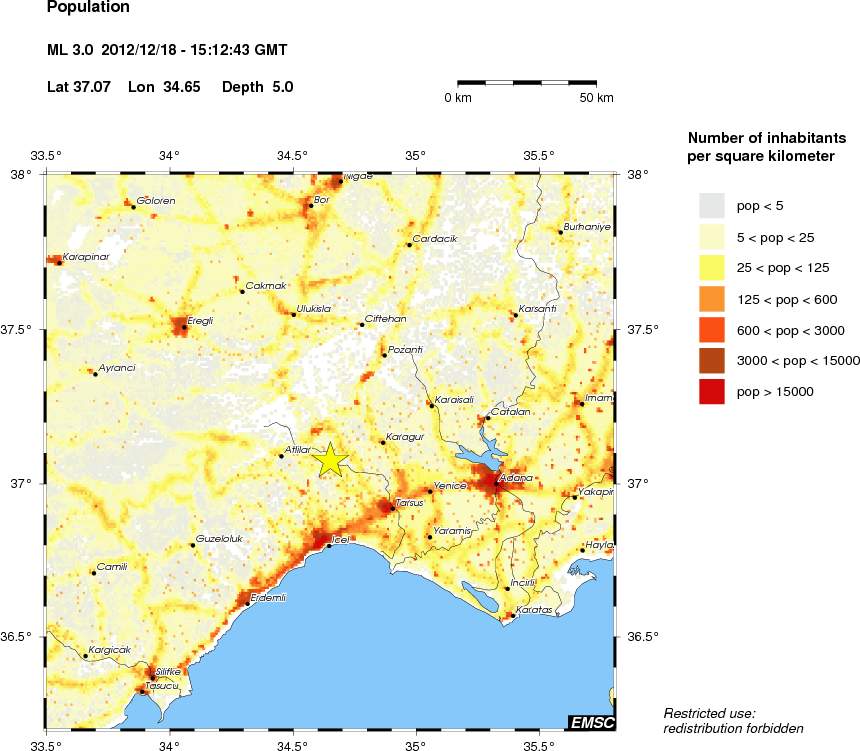Click the yellow star epicenter marker
This screenshot has height=751, width=860.
point(333,461)
